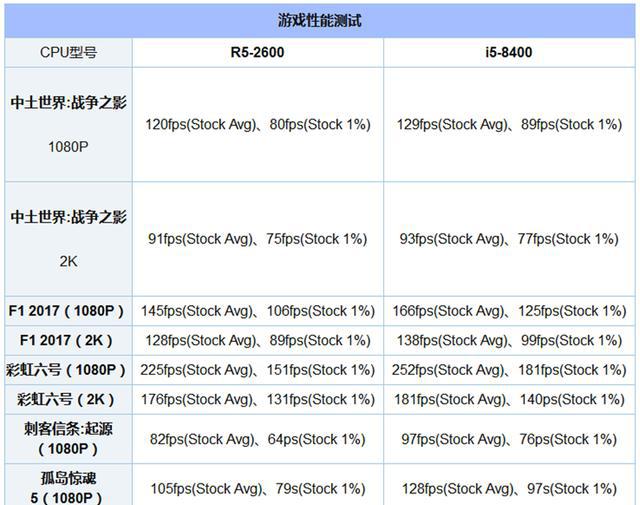Click the 105fps(Stock Avg)、79s(Stock 1%) cell
The image size is (640, 505).
pyautogui.click(x=258, y=485)
